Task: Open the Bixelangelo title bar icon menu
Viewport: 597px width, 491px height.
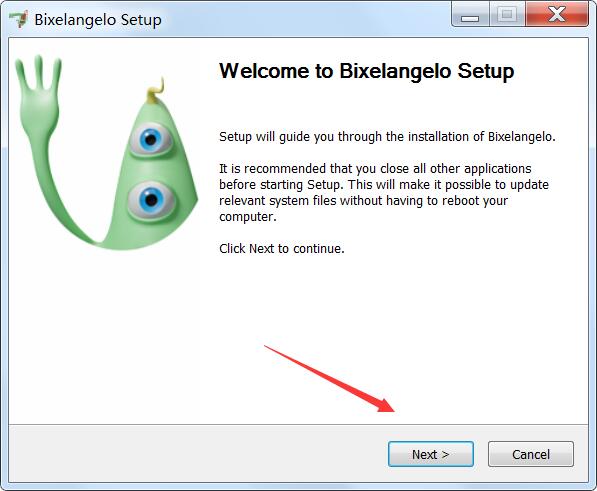Action: [18, 19]
